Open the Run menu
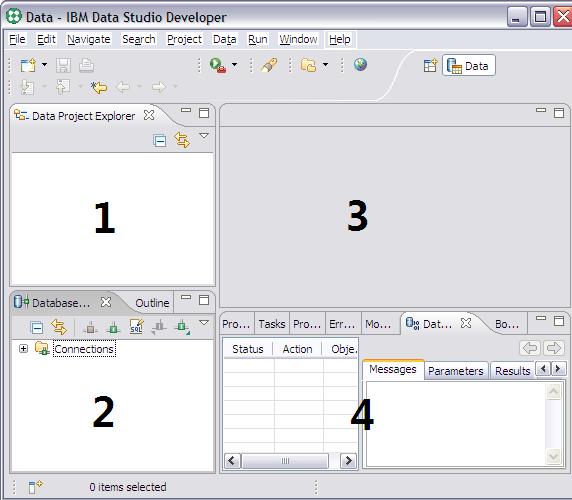Image resolution: width=572 pixels, height=500 pixels. coord(258,39)
